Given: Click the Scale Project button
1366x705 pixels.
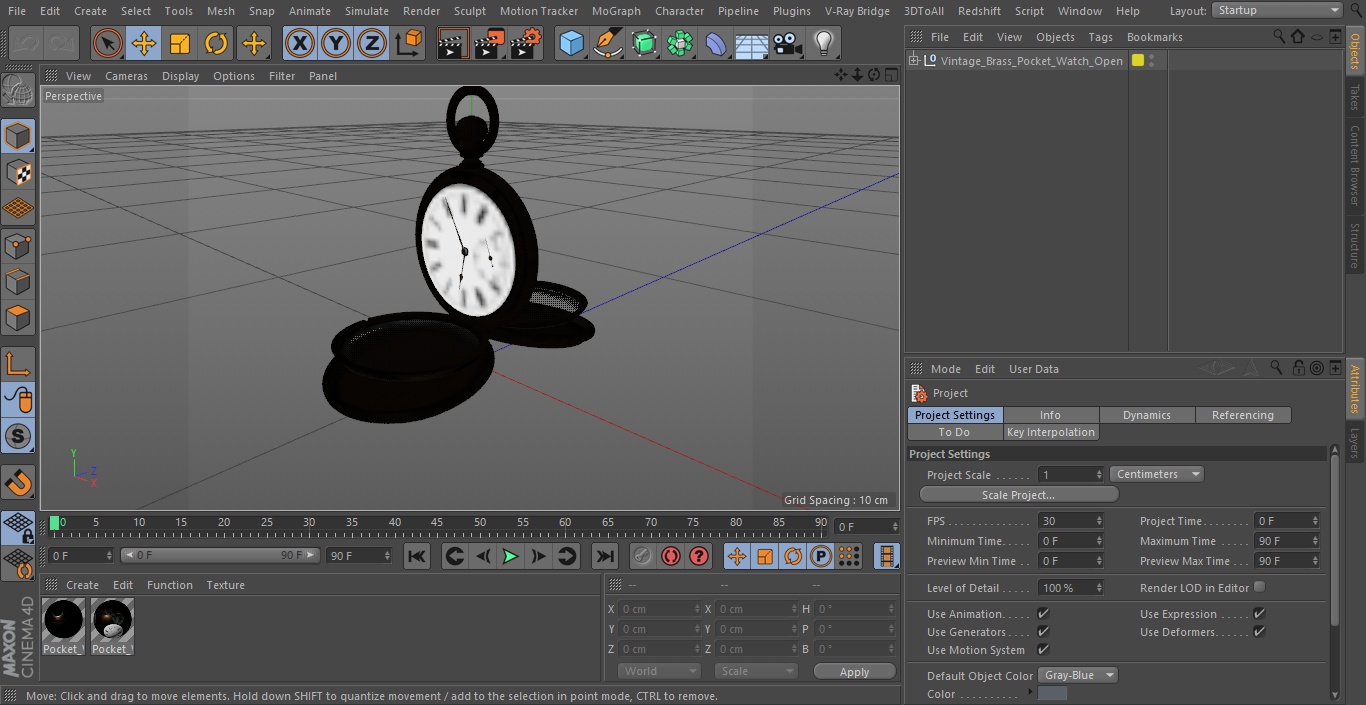Looking at the screenshot, I should 1018,495.
